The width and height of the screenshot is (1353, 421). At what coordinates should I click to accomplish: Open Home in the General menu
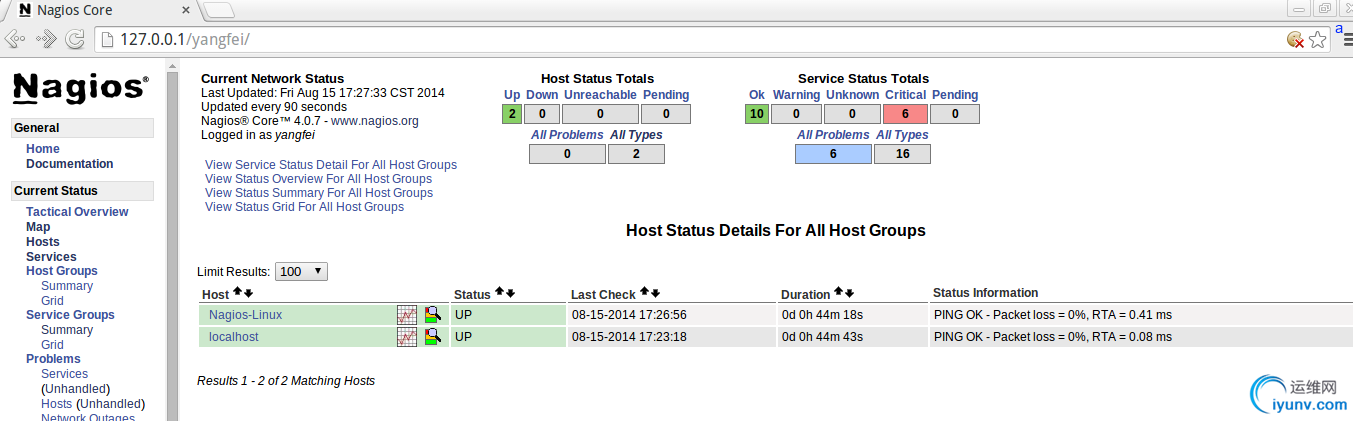pos(43,149)
